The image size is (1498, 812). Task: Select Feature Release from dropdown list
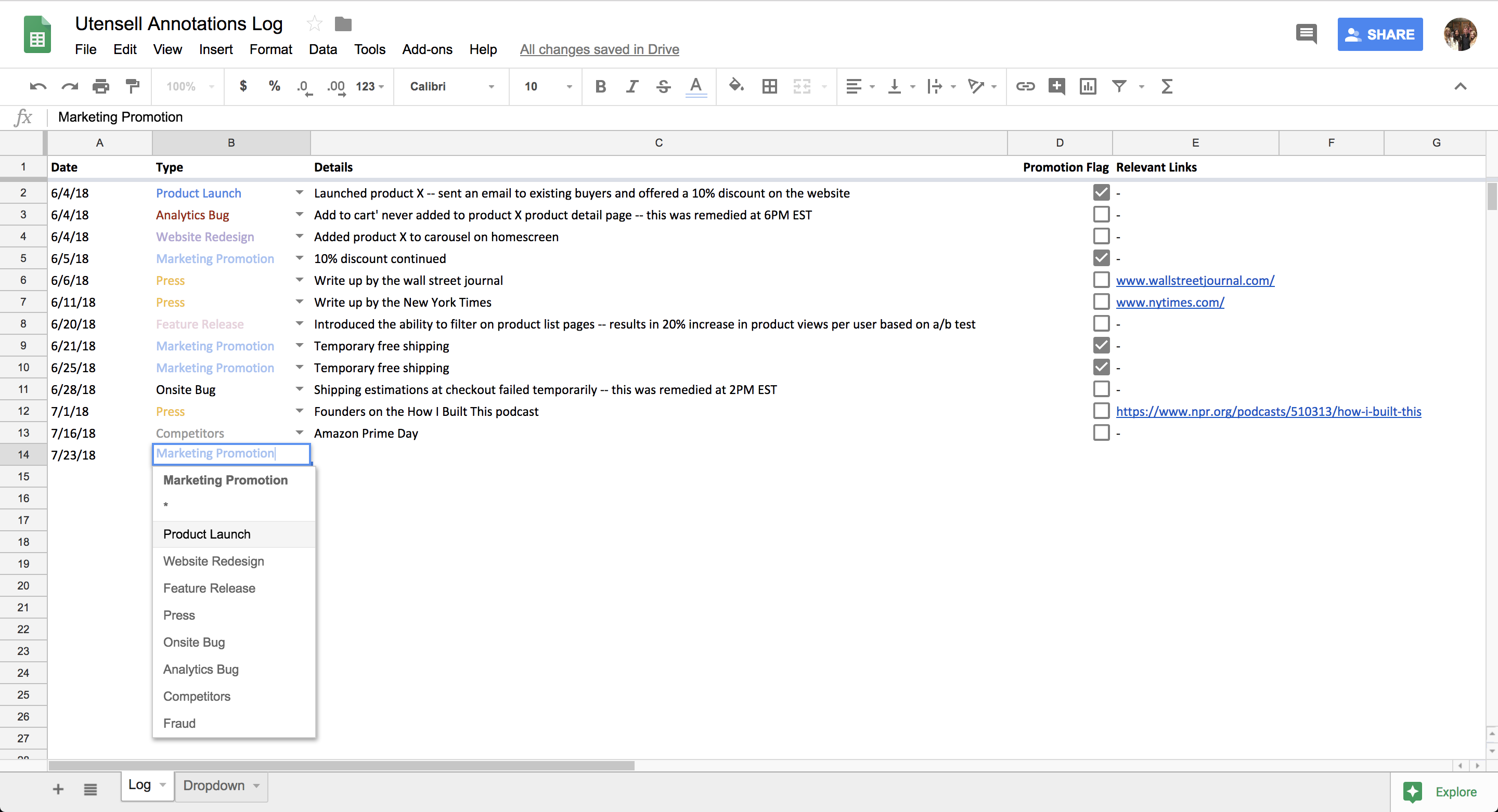tap(209, 588)
